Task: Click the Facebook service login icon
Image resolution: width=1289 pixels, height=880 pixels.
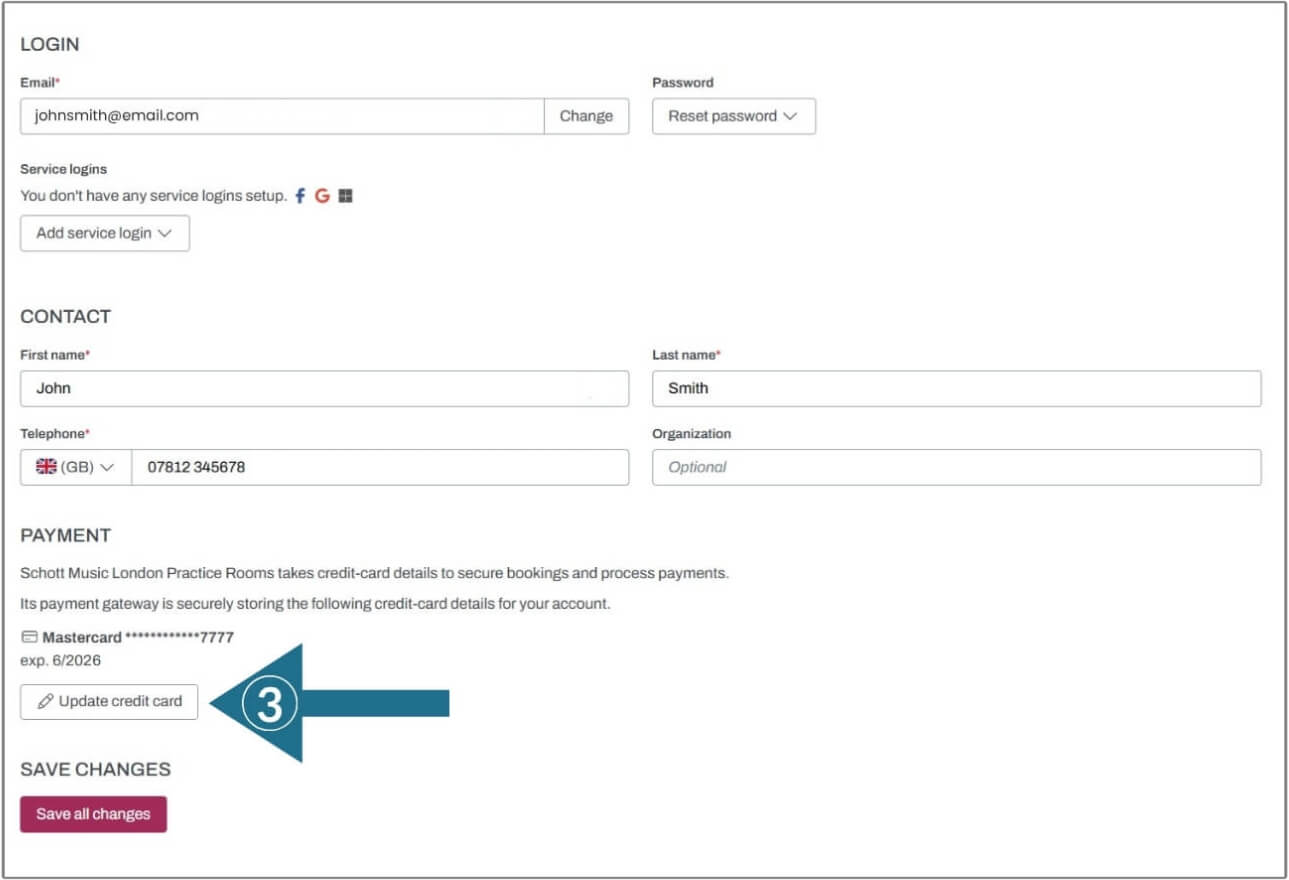Action: pos(300,196)
